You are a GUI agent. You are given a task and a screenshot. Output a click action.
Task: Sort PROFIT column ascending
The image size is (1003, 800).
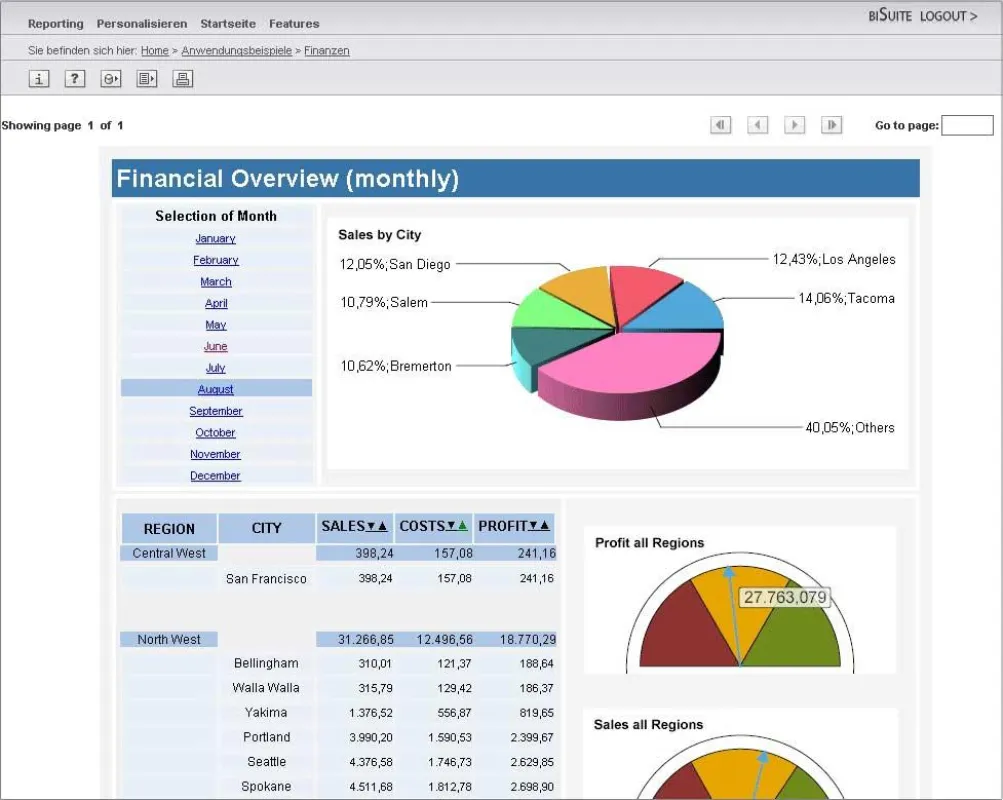pos(544,526)
